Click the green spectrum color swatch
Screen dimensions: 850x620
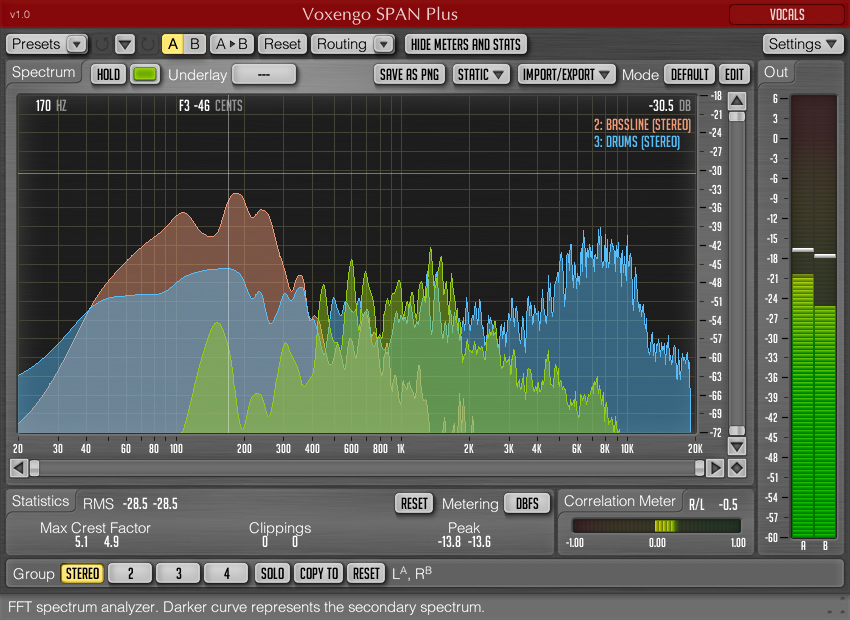pyautogui.click(x=145, y=75)
